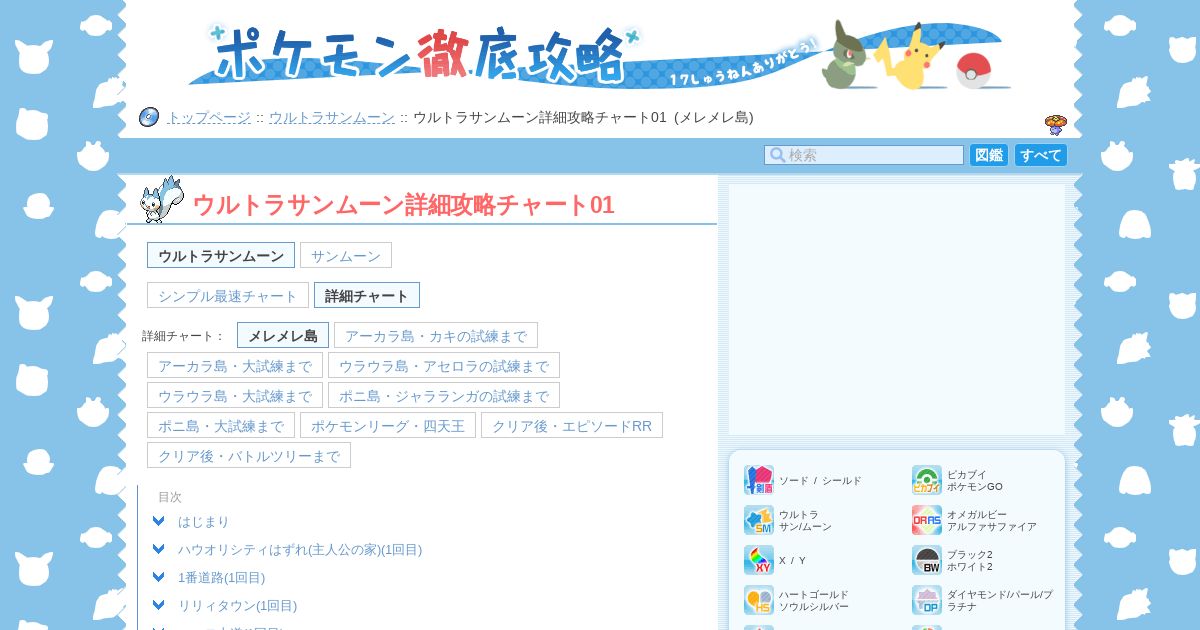Open the ソード/シールド game icon
This screenshot has height=630, width=1200.
pos(759,480)
